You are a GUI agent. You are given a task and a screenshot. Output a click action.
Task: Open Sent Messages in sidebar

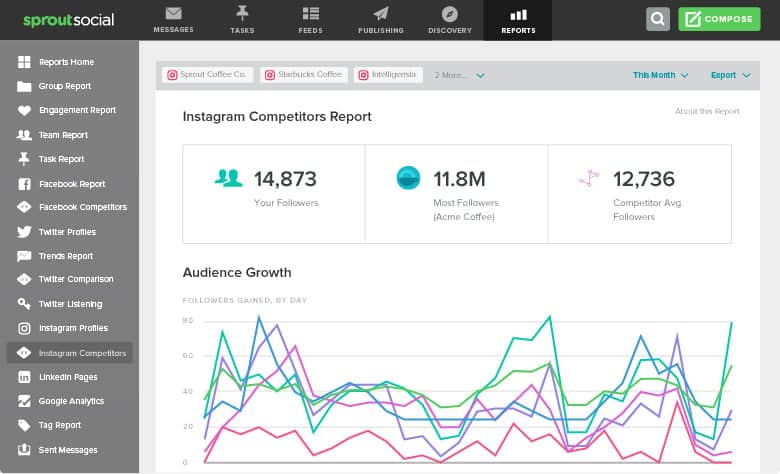(69, 450)
